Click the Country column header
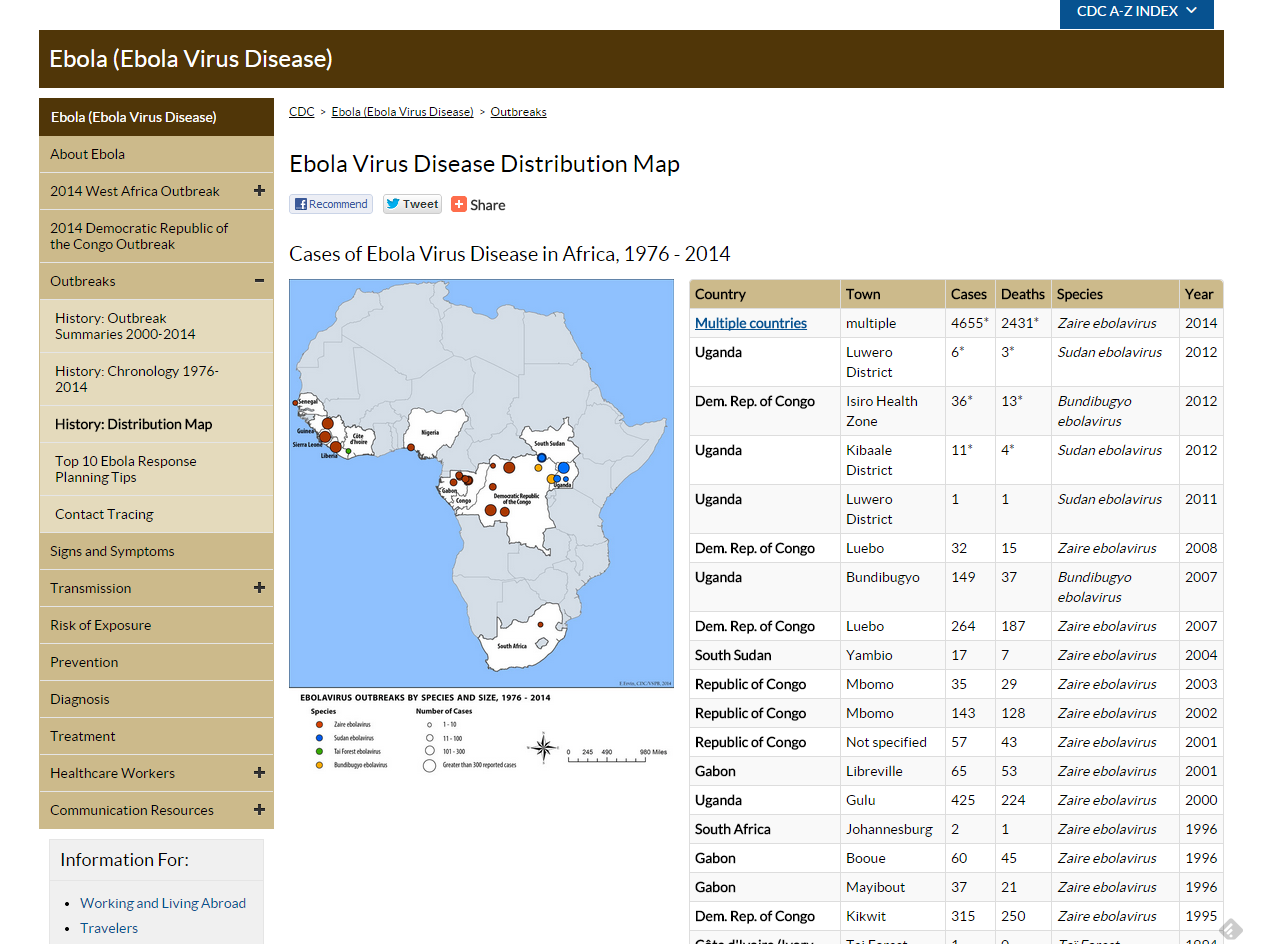 point(765,294)
